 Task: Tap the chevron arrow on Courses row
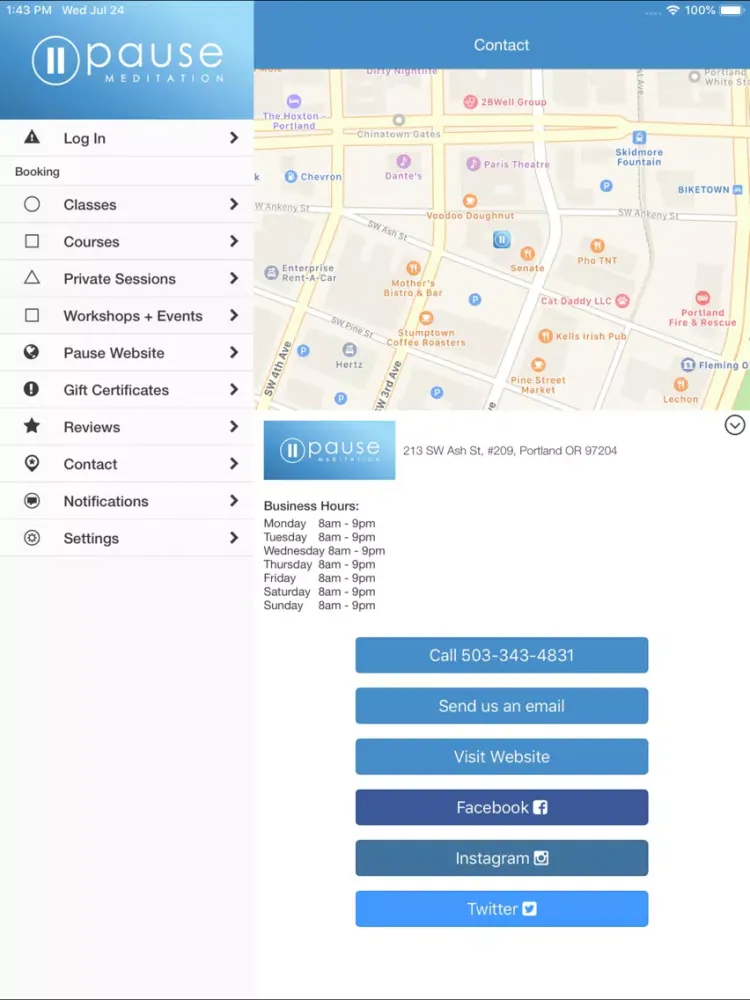point(234,241)
